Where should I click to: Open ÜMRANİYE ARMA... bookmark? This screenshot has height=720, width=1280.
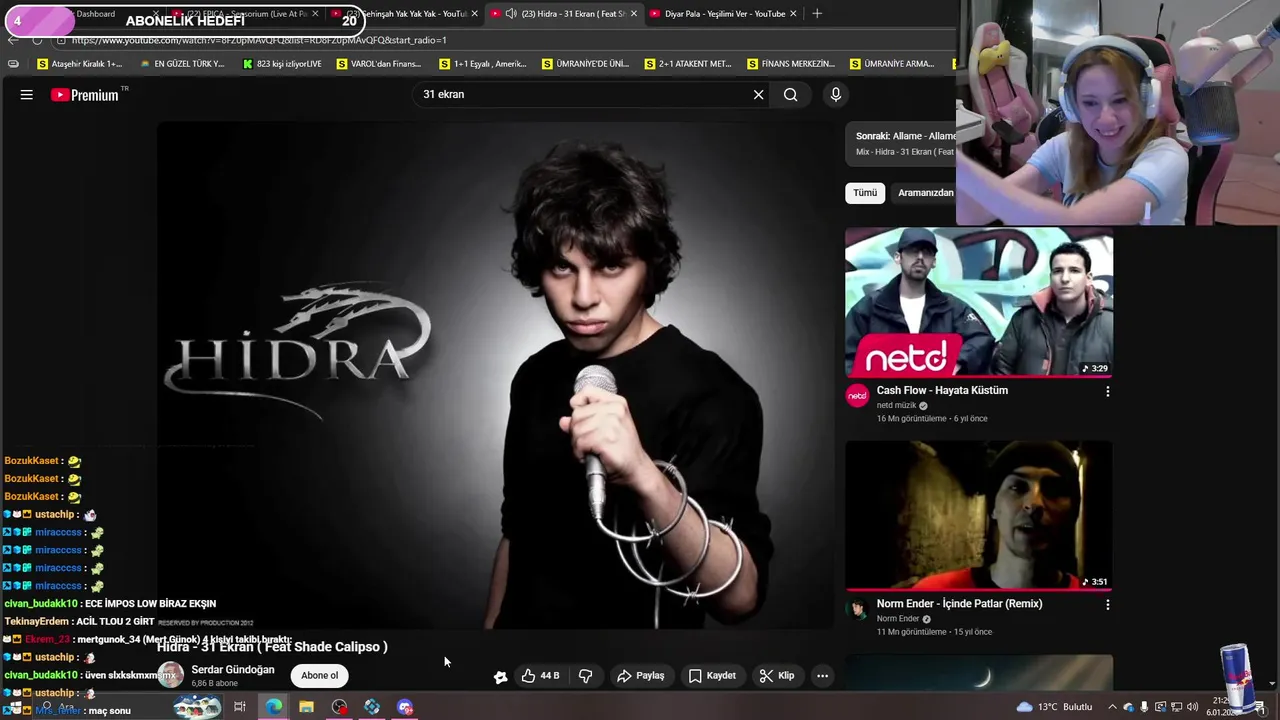point(893,64)
